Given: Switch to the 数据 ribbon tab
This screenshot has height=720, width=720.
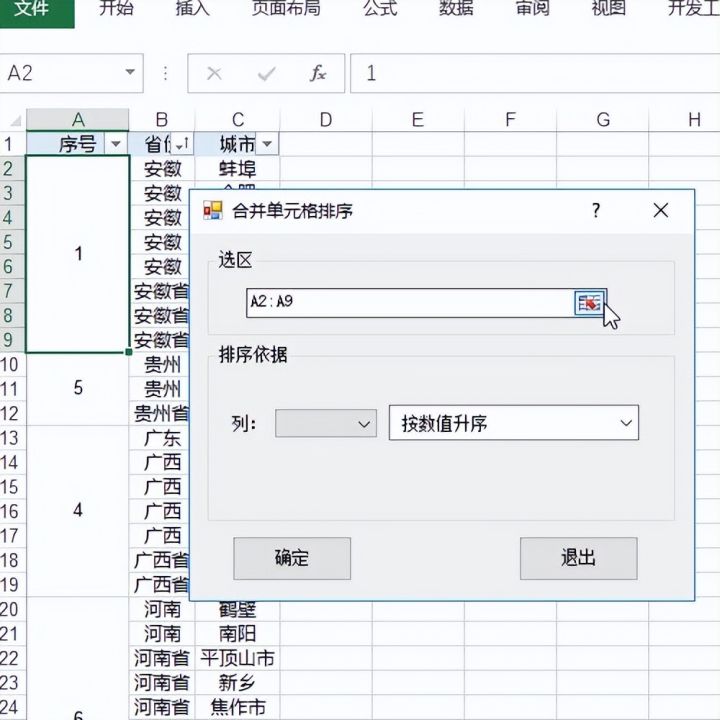Looking at the screenshot, I should pyautogui.click(x=456, y=8).
